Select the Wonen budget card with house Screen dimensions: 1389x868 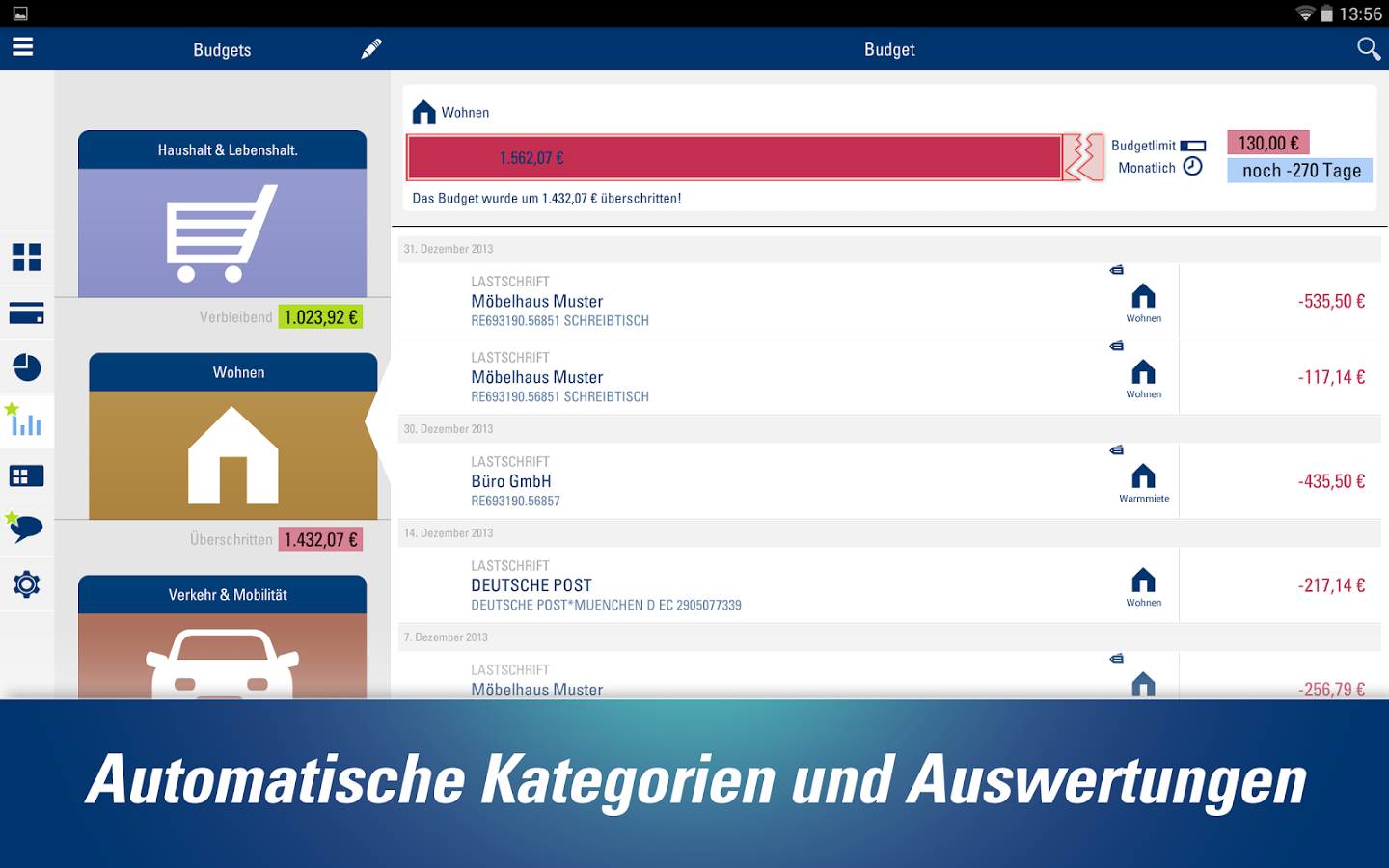pos(232,437)
